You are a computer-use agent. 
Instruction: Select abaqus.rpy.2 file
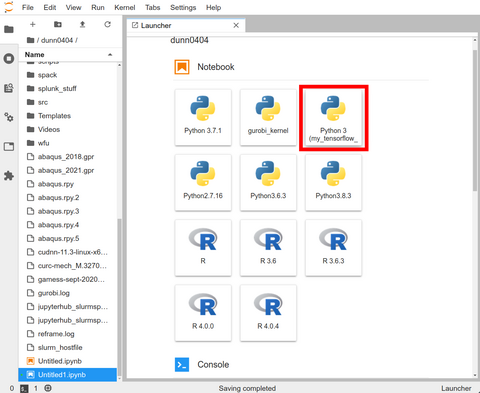click(68, 198)
